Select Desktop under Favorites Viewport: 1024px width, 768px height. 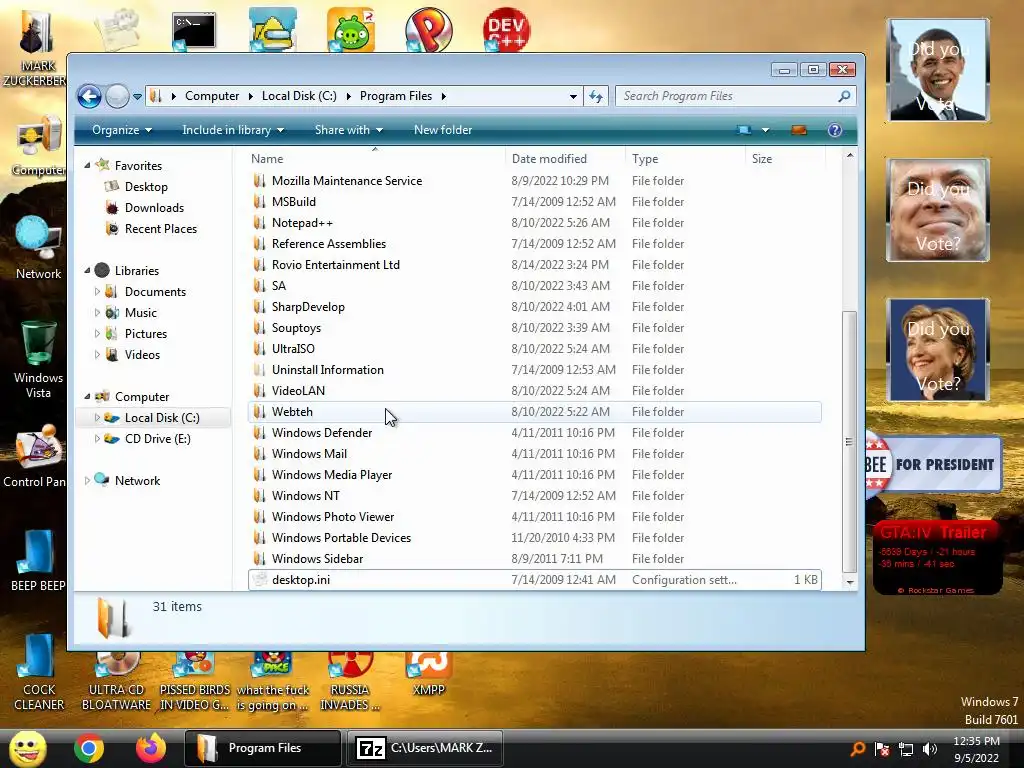click(146, 187)
